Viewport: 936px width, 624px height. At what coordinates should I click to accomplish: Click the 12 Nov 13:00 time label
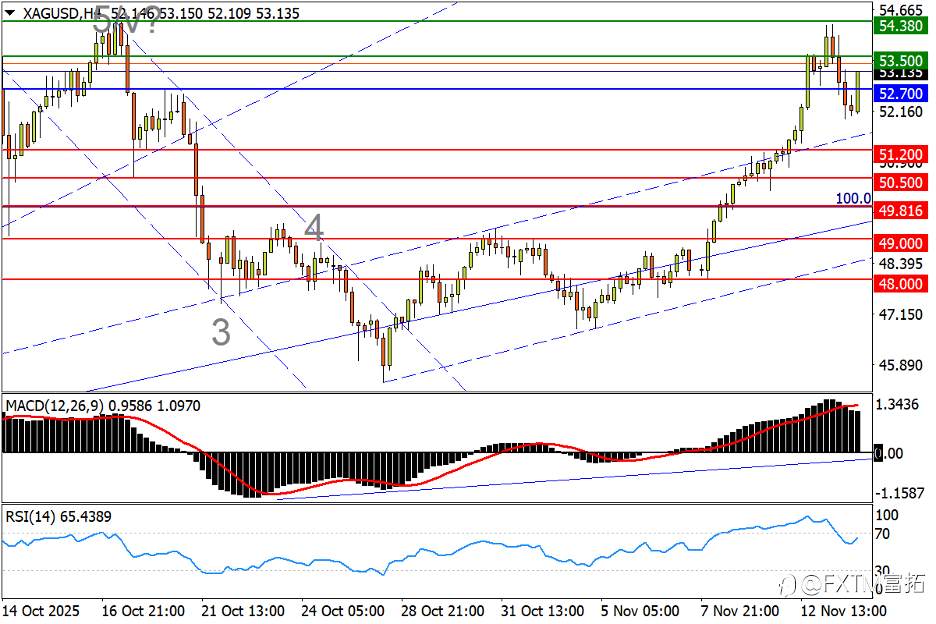[843, 611]
